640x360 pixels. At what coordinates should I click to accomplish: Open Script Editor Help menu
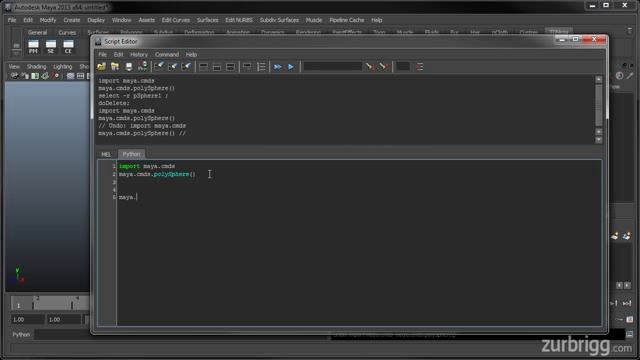[191, 54]
